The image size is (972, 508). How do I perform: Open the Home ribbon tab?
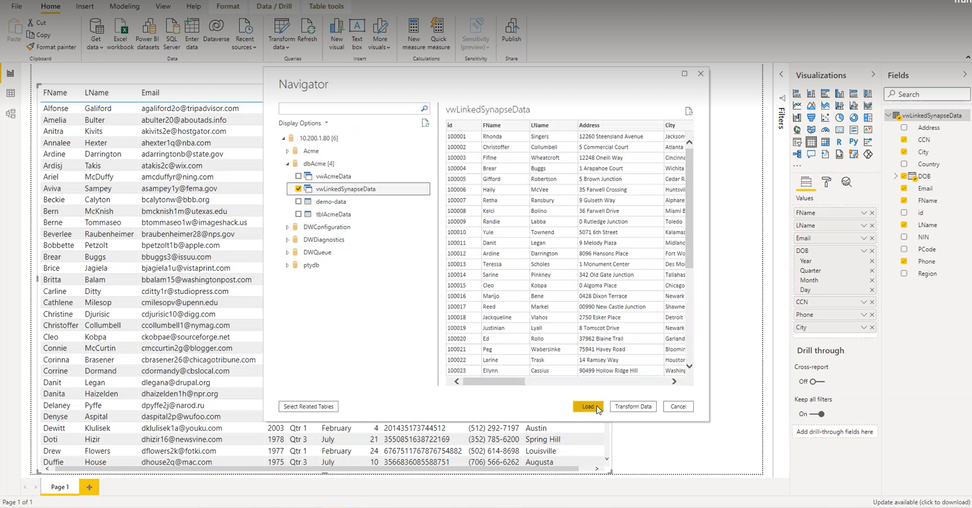click(x=50, y=6)
